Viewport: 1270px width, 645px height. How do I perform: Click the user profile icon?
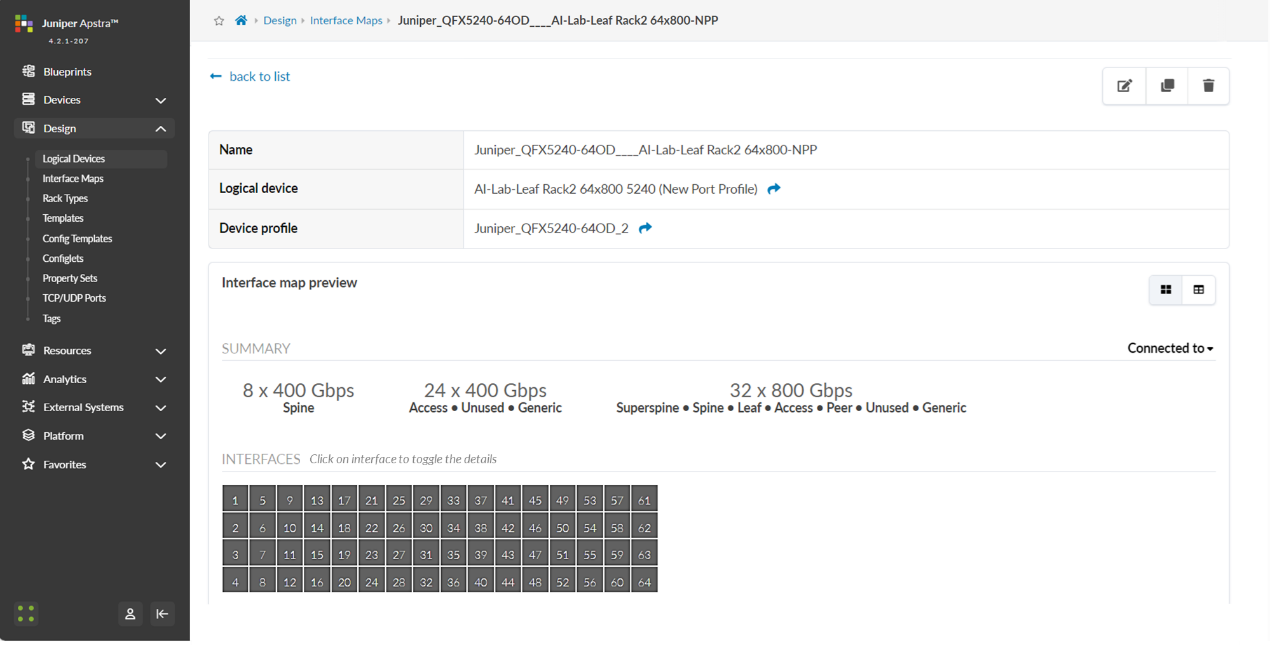click(x=130, y=614)
